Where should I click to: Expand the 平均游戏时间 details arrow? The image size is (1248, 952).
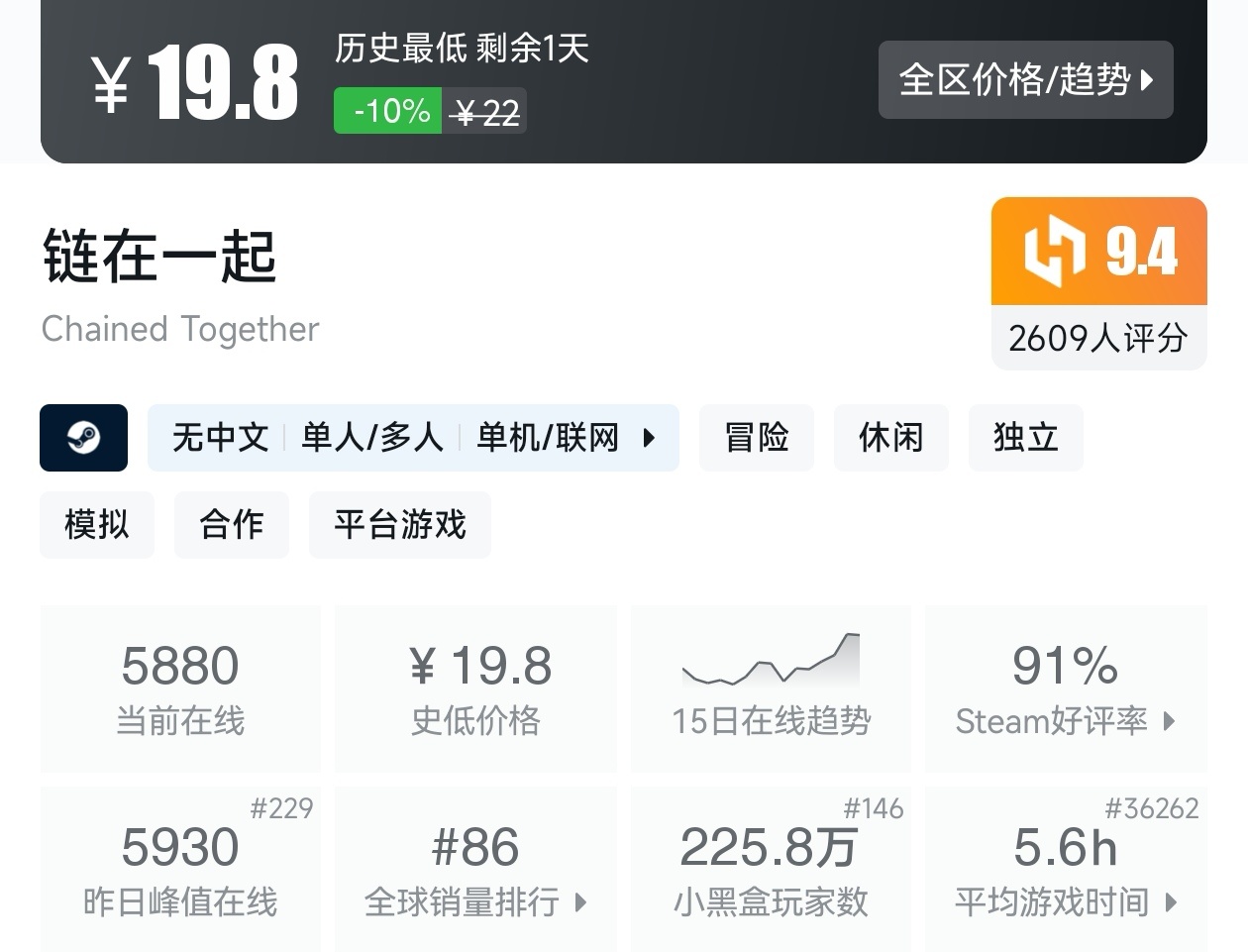[1172, 902]
